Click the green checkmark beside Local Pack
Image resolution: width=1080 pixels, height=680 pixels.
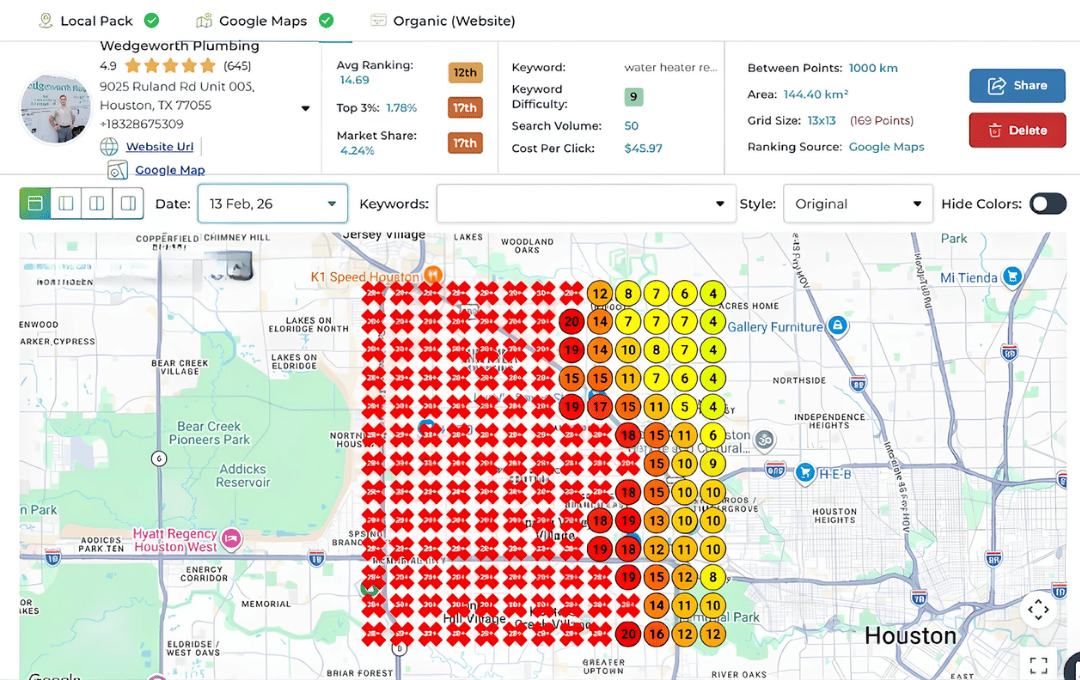click(x=152, y=21)
